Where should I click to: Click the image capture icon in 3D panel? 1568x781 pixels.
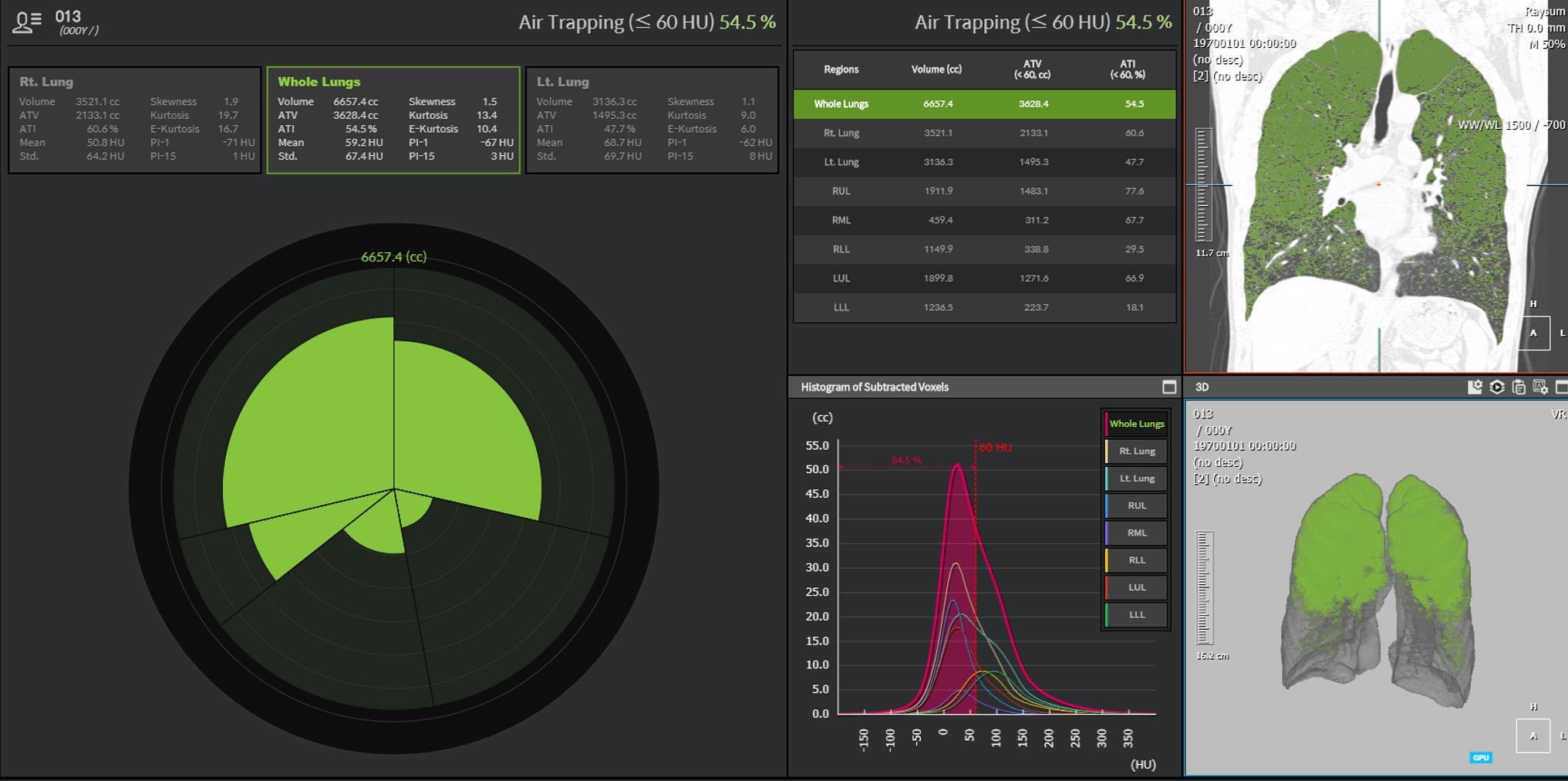(x=1540, y=387)
